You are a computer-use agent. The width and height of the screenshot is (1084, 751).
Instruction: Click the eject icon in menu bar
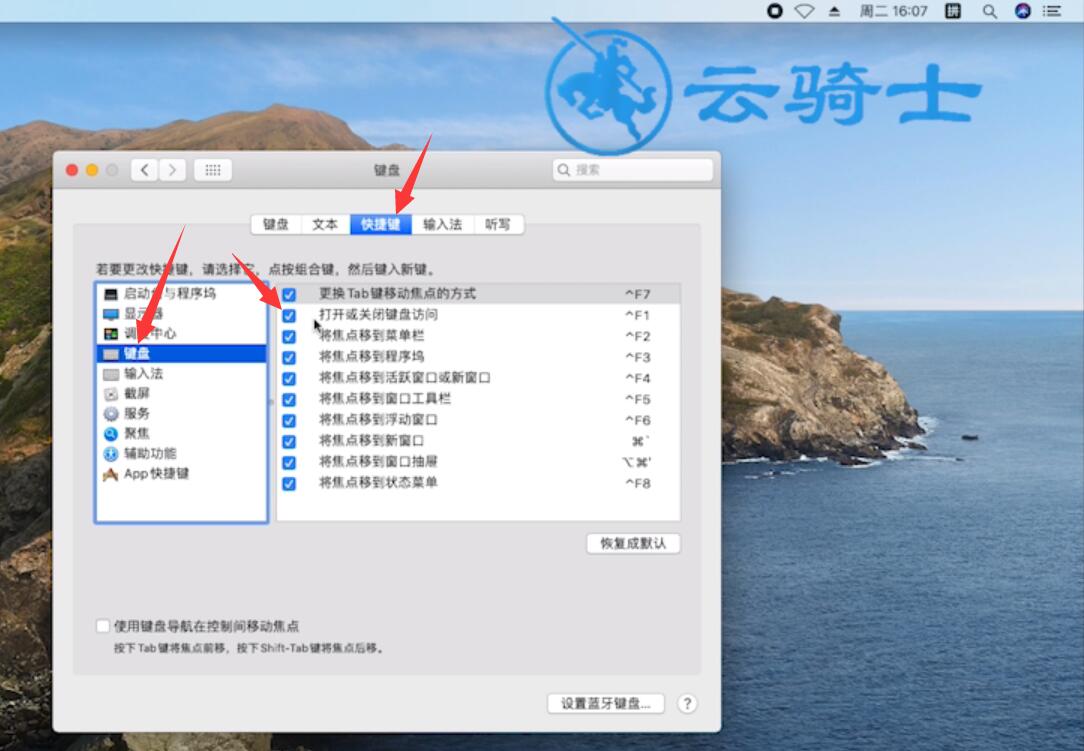click(x=834, y=11)
